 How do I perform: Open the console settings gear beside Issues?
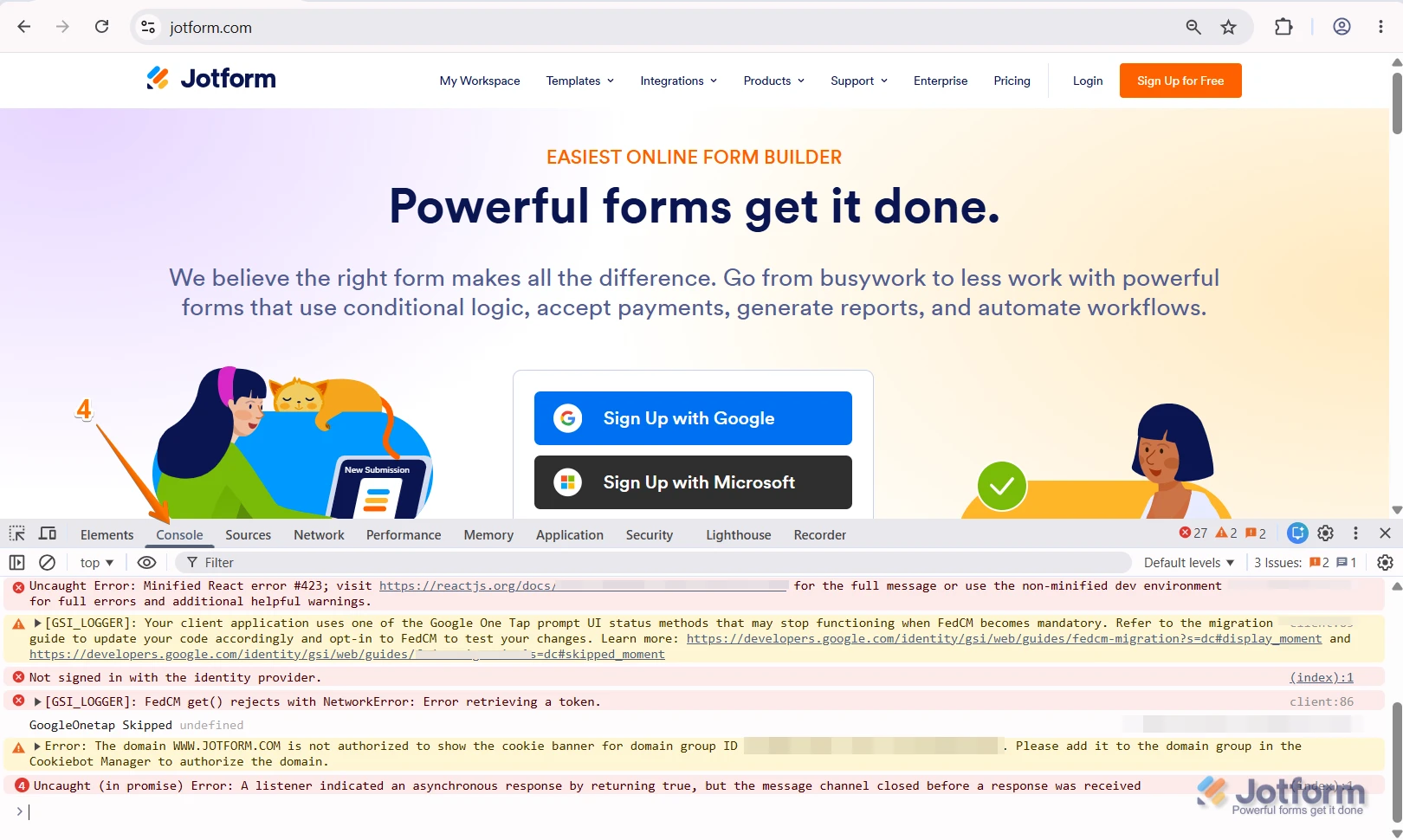(1385, 562)
